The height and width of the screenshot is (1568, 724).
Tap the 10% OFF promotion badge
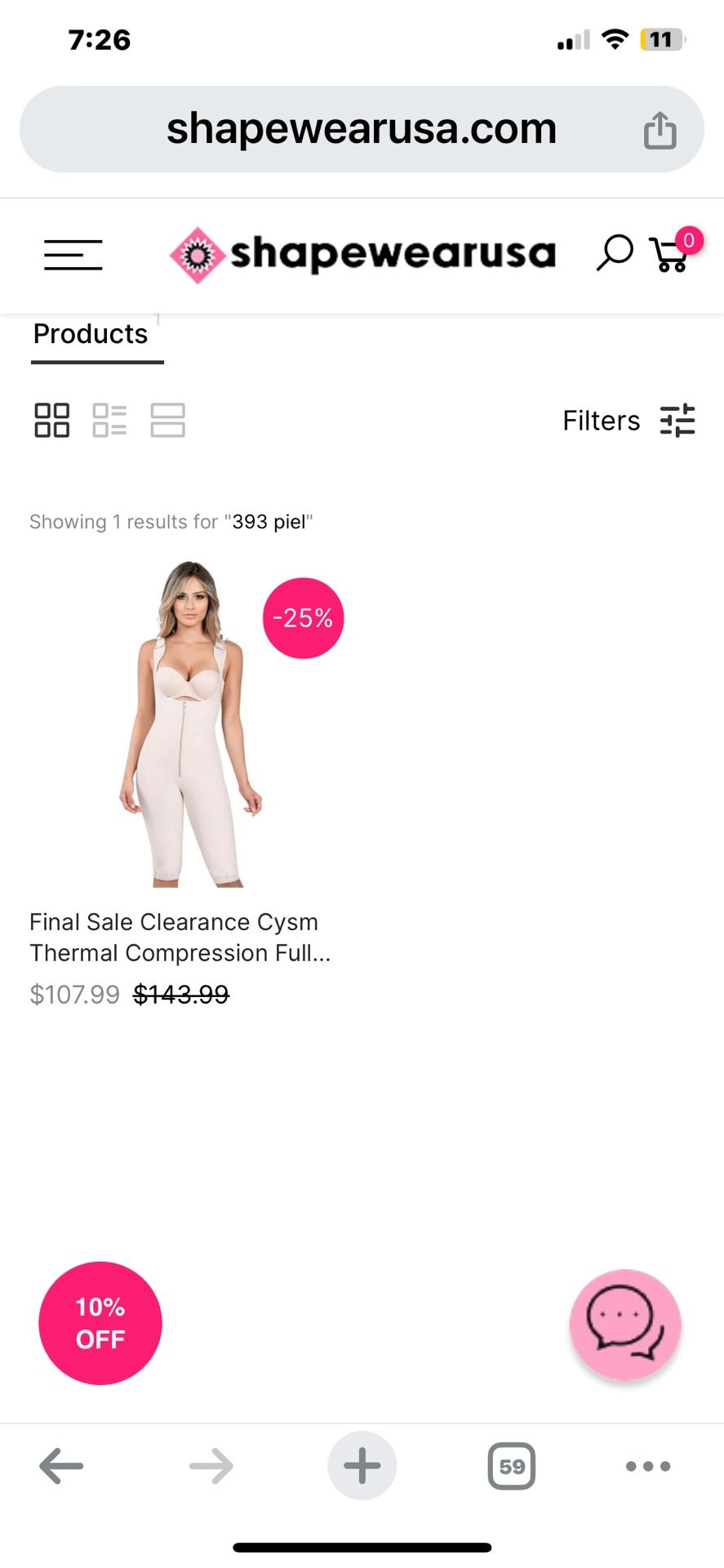tap(100, 1324)
